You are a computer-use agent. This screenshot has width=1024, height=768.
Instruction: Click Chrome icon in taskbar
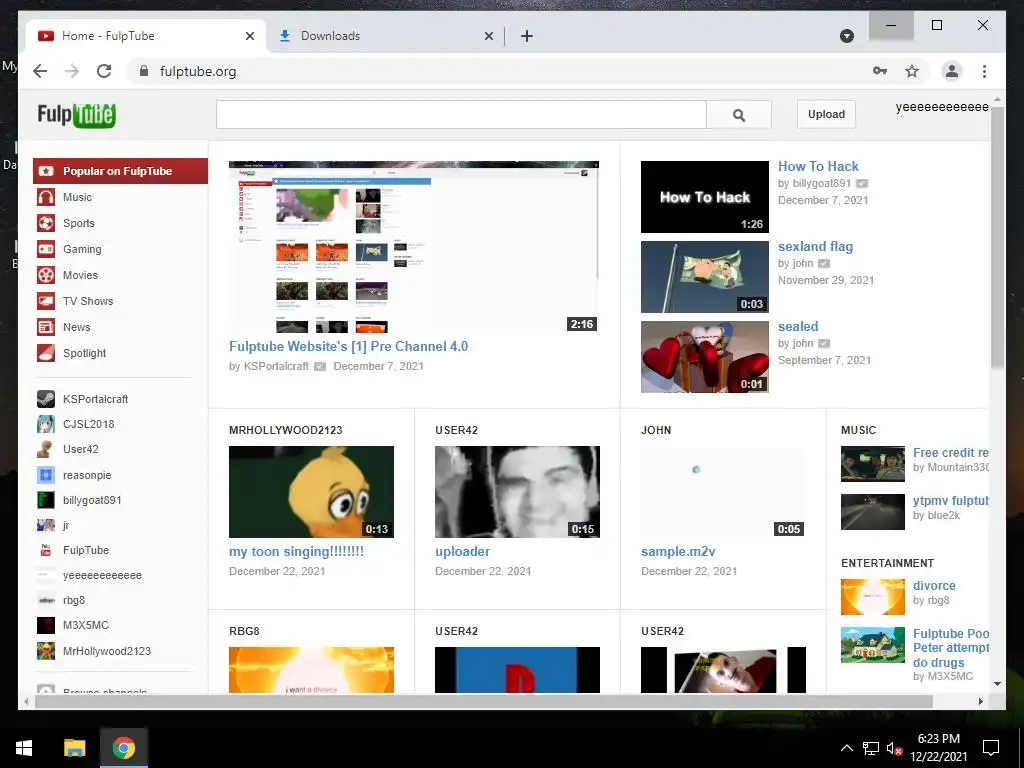tap(123, 748)
